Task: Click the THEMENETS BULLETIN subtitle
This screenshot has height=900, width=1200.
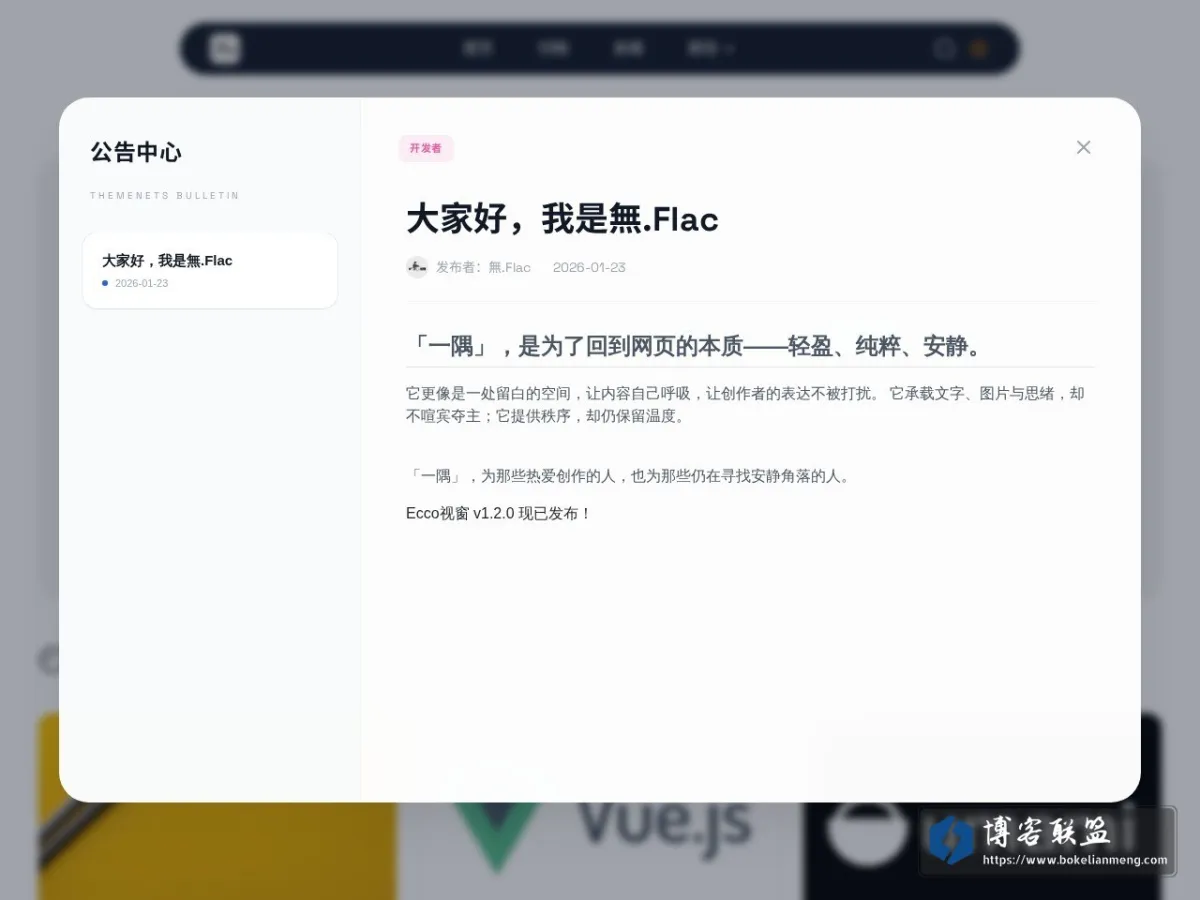Action: pos(165,196)
